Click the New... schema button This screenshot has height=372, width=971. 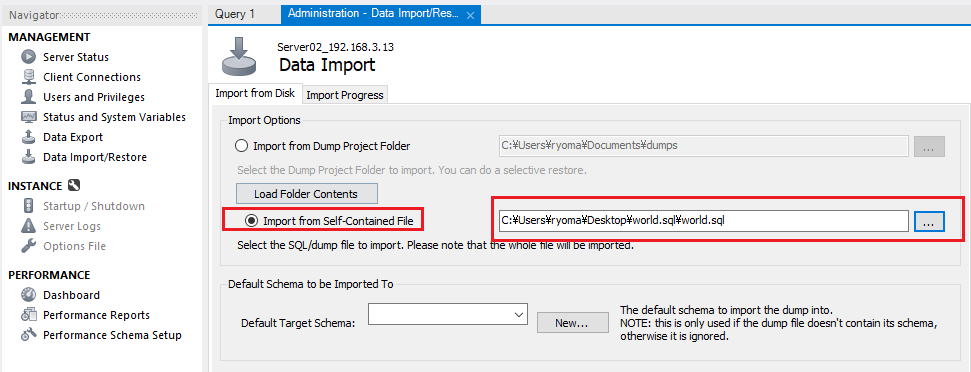pos(572,322)
